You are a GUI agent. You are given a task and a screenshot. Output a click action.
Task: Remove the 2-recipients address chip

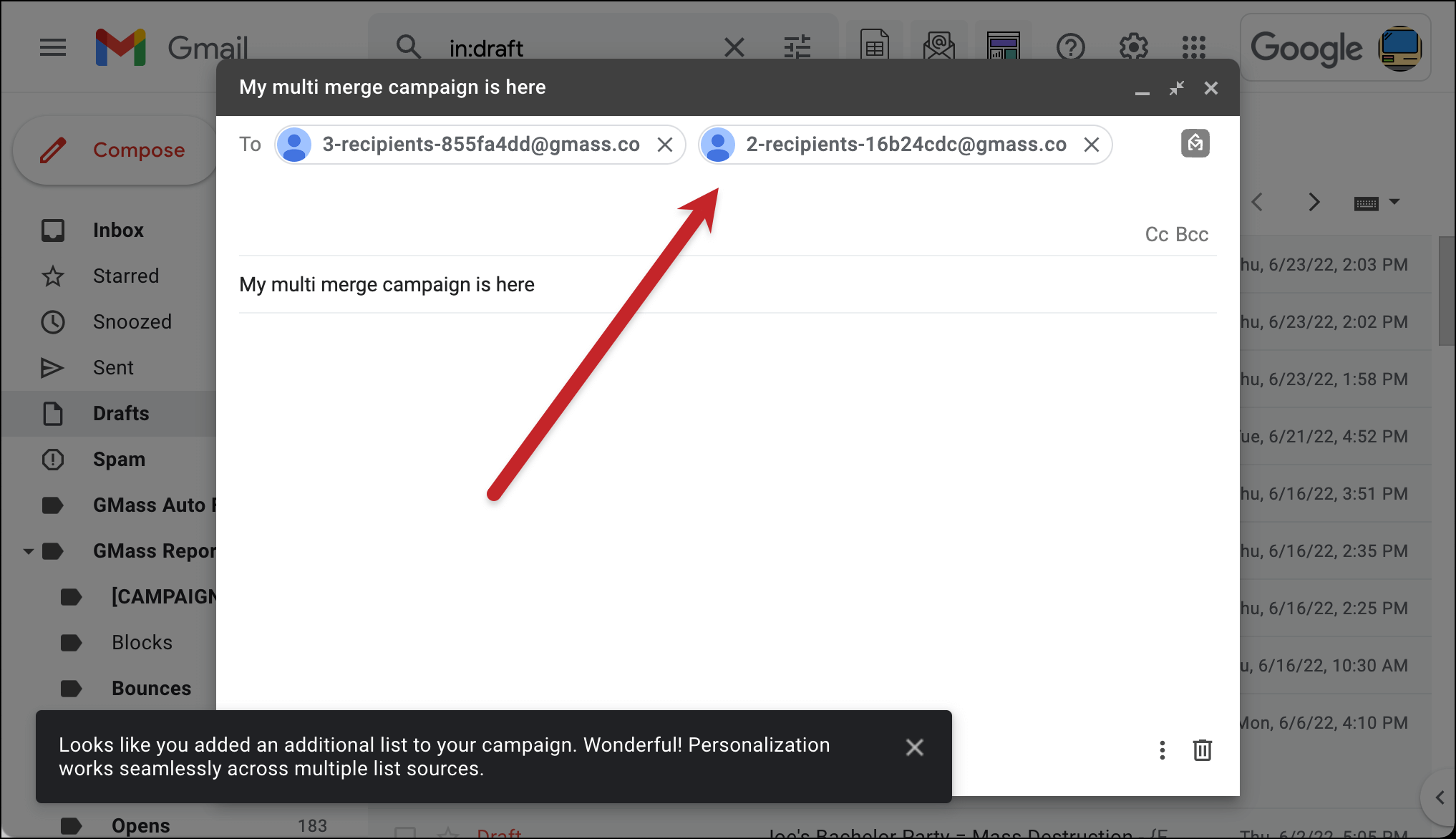pos(1092,145)
